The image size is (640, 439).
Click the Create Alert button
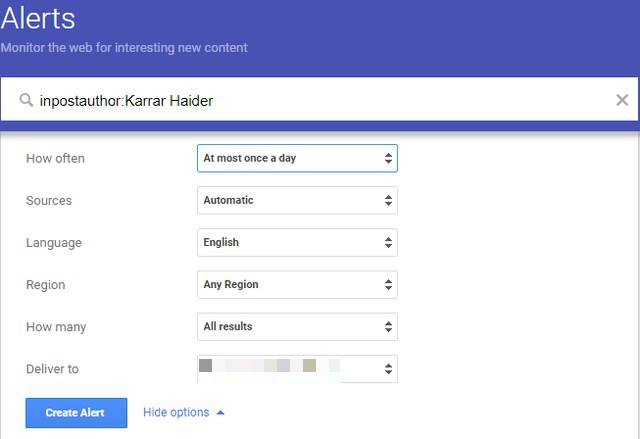point(76,413)
